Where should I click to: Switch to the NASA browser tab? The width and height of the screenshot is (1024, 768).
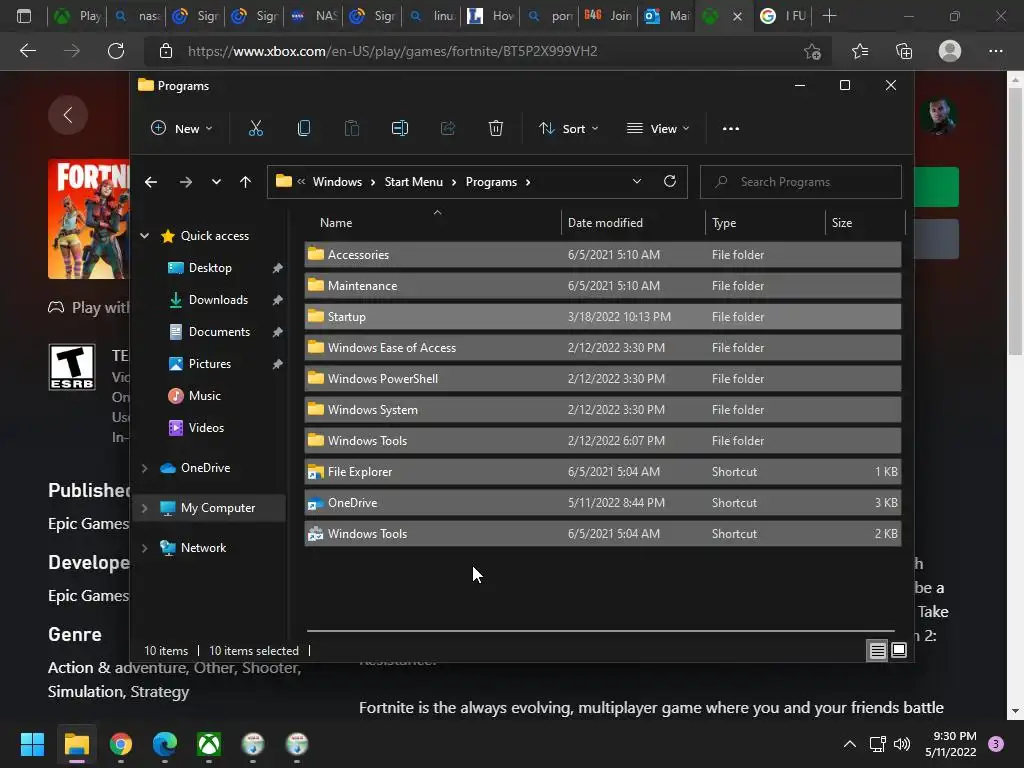point(313,16)
